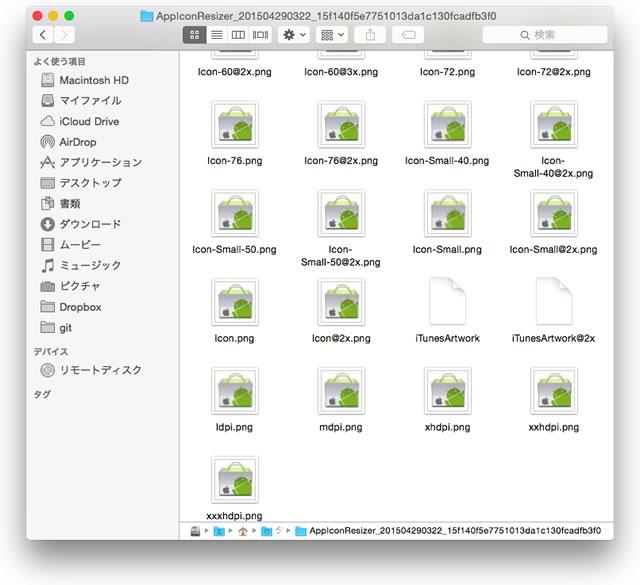Select the Icon-Small-40.png thumbnail
Image resolution: width=640 pixels, height=585 pixels.
tap(448, 125)
